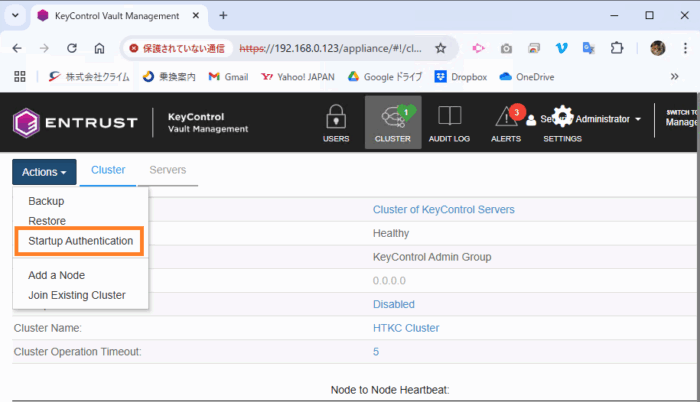Click the red tab-sharing extension icon
The height and width of the screenshot is (402, 700).
[533, 48]
